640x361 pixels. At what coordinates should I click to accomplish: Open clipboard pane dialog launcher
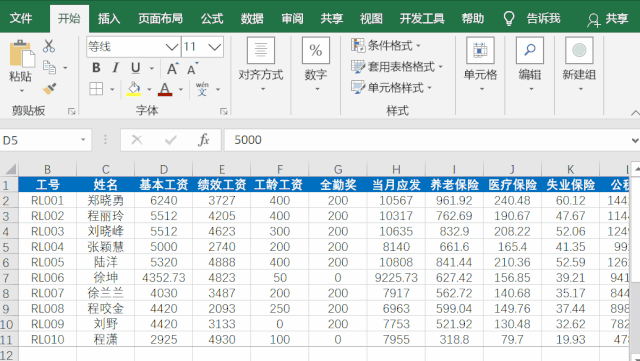[x=72, y=111]
